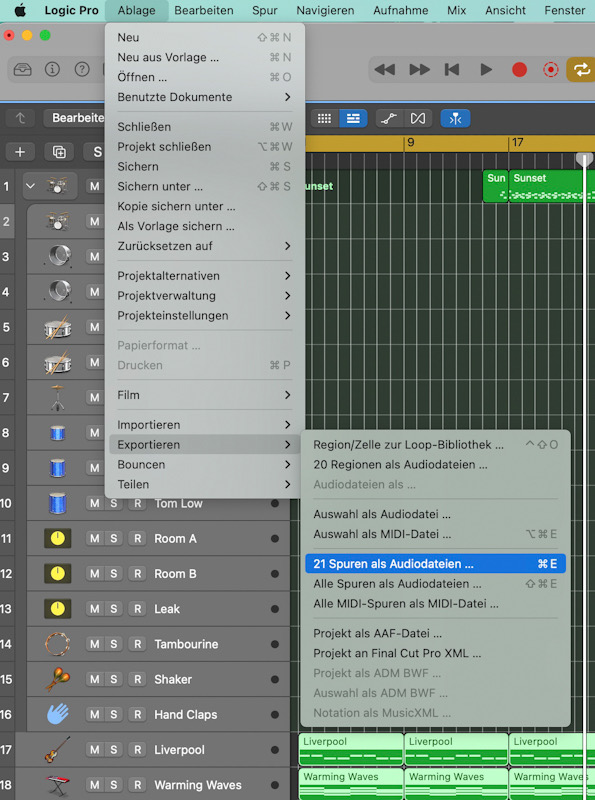Mute the Tambourine track

pyautogui.click(x=95, y=644)
